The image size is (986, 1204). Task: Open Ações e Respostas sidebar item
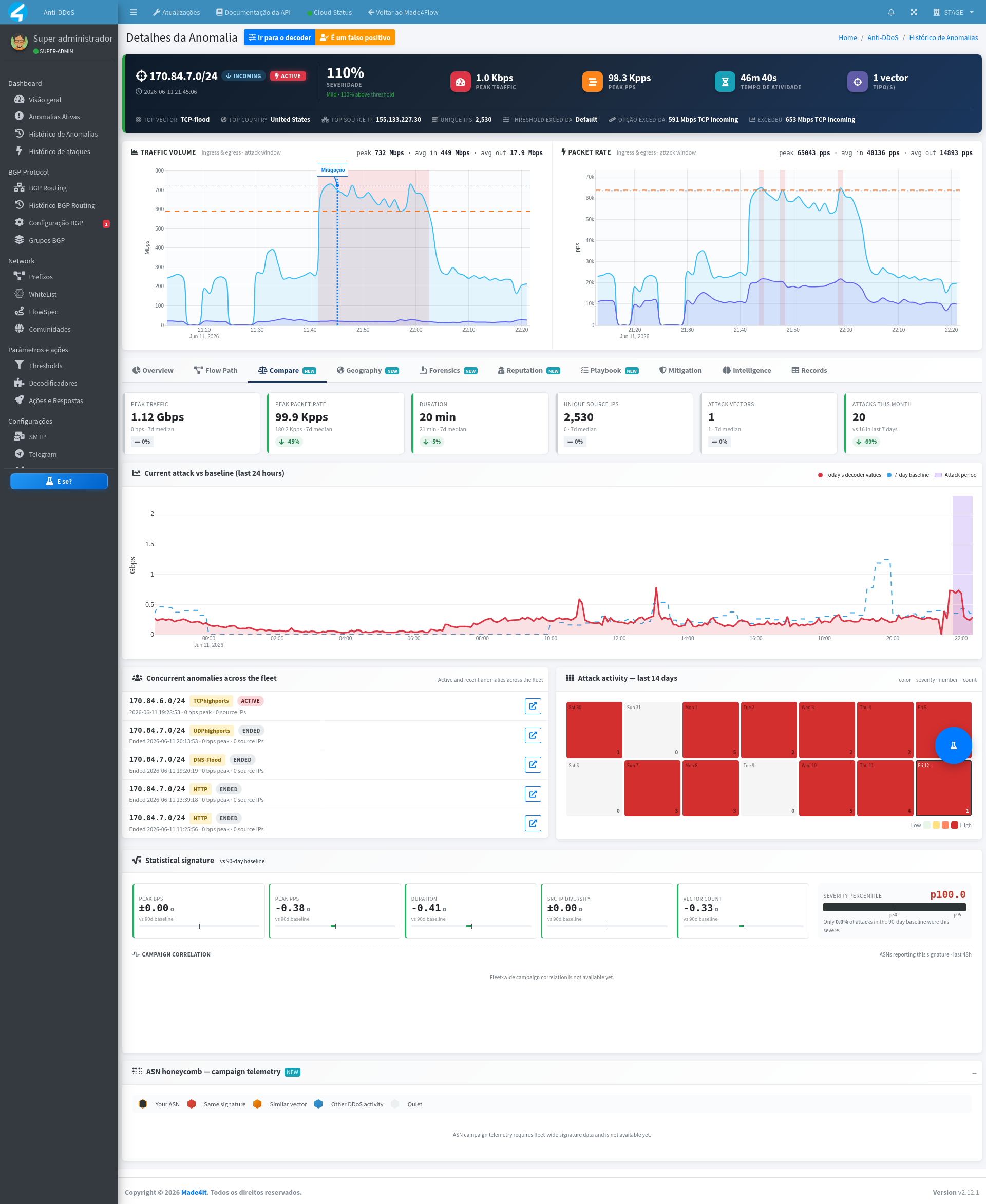point(59,400)
